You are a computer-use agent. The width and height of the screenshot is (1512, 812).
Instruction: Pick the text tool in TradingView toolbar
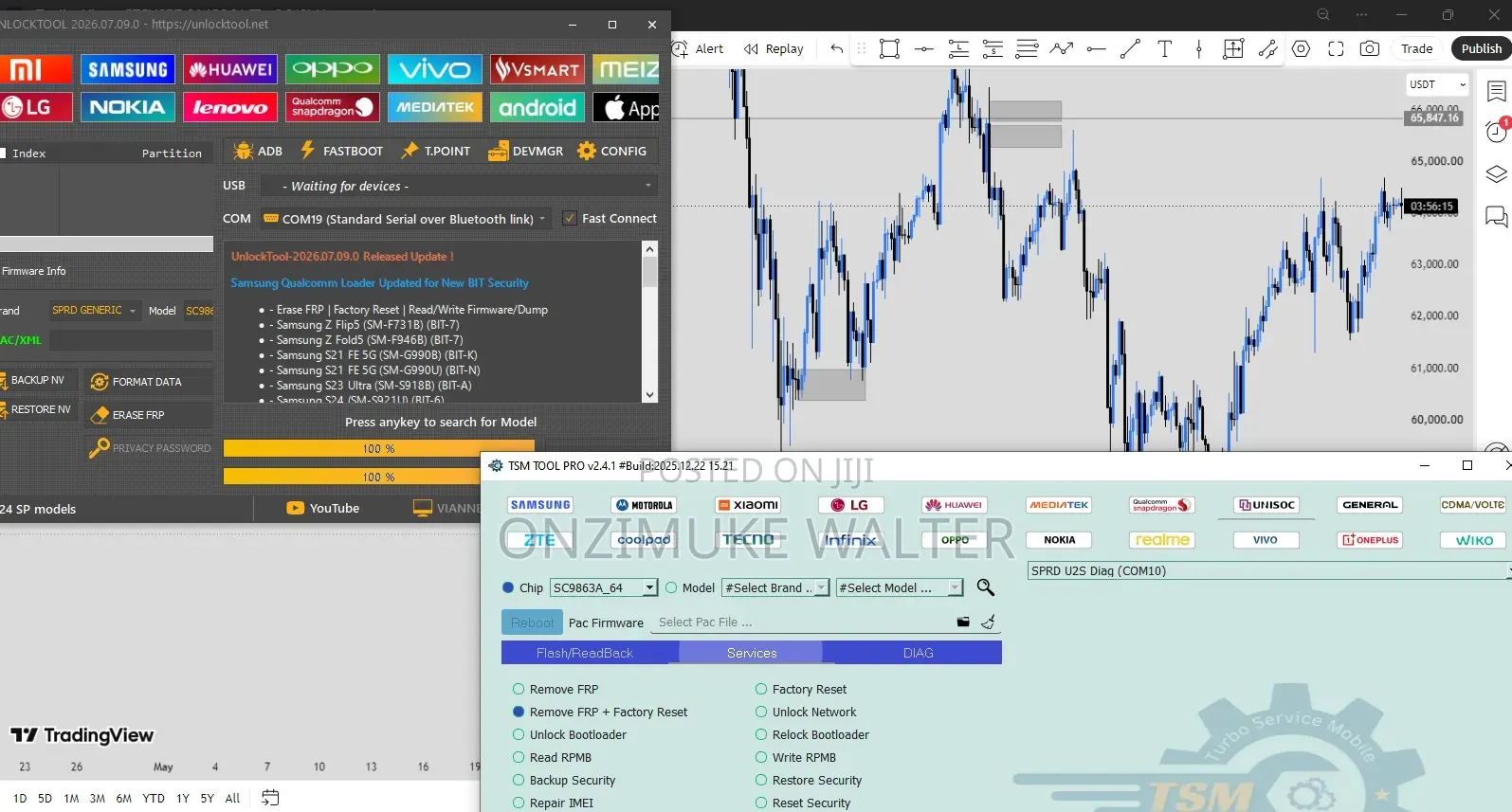click(x=1164, y=49)
